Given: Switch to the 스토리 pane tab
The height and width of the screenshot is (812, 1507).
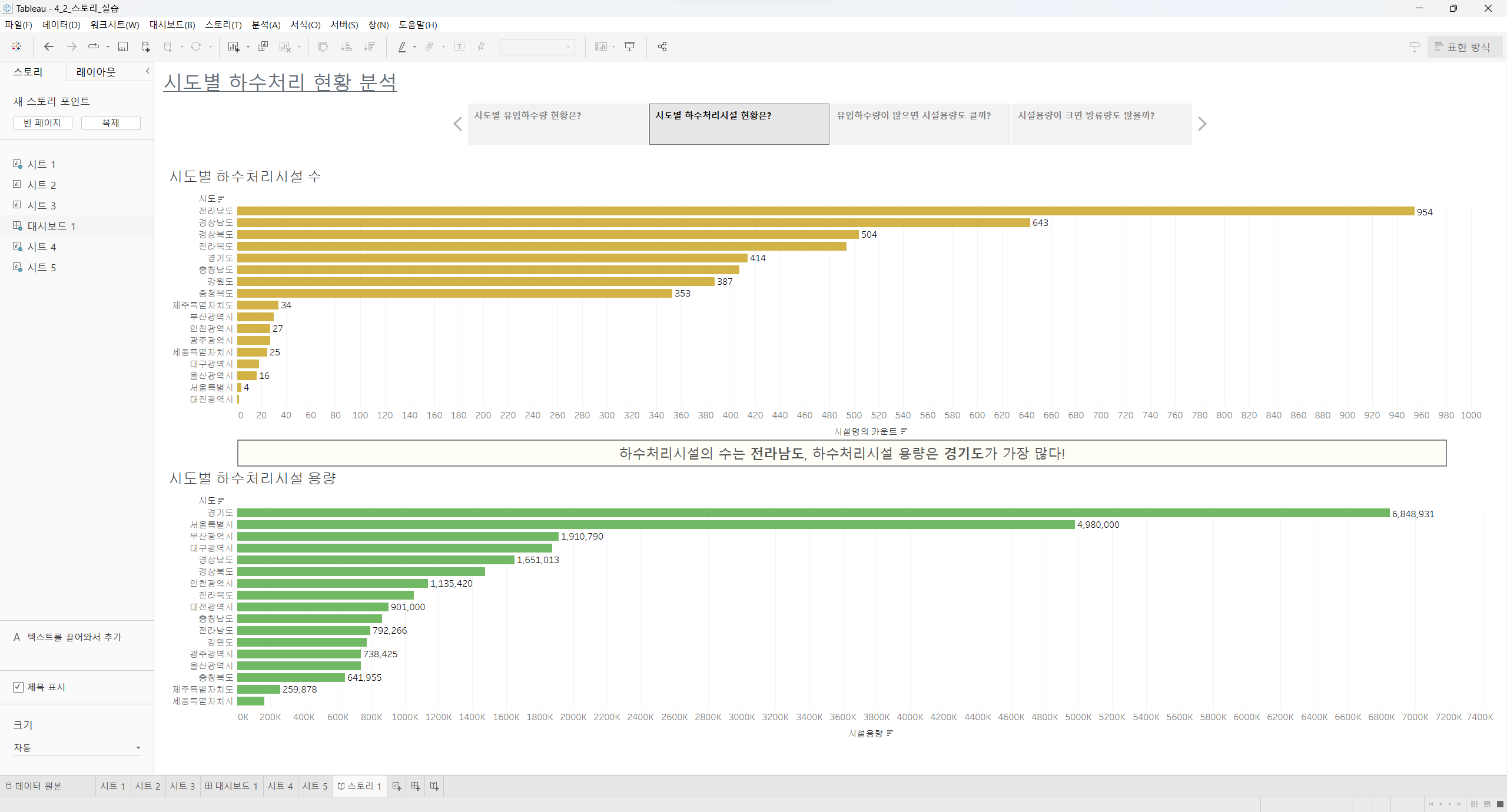Looking at the screenshot, I should point(28,72).
